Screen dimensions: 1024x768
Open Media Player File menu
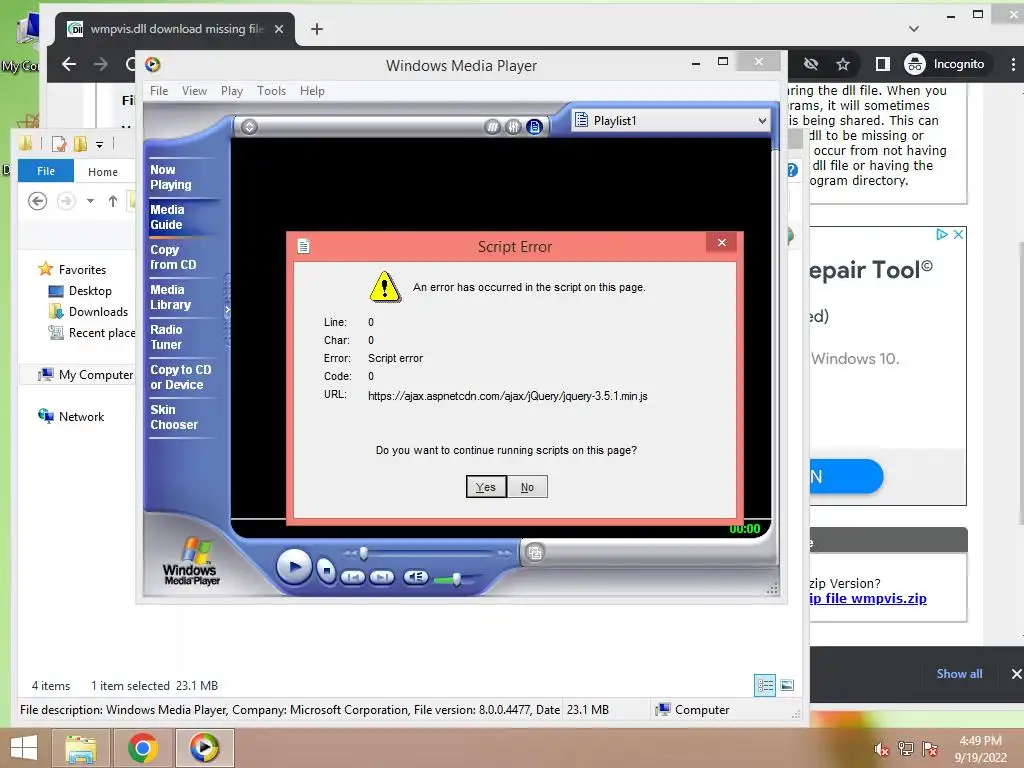pyautogui.click(x=159, y=91)
